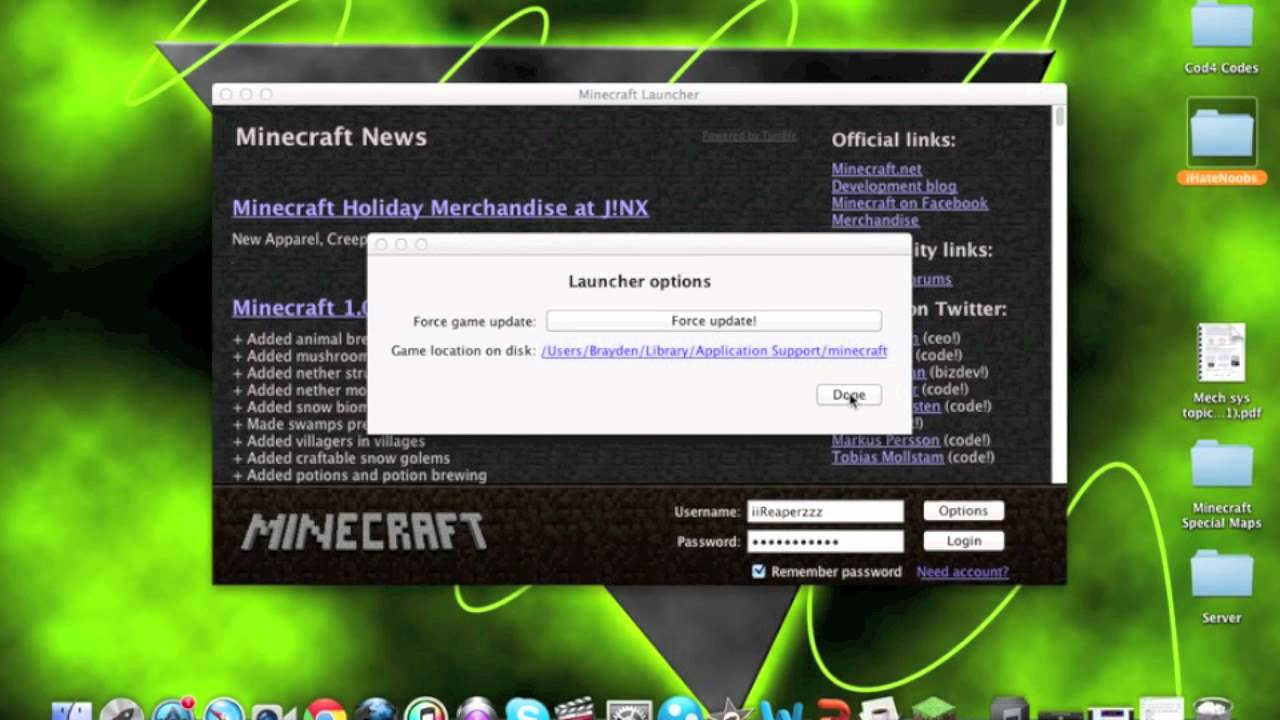Open the Minecraft on Facebook link
Viewport: 1280px width, 720px height.
tap(910, 203)
